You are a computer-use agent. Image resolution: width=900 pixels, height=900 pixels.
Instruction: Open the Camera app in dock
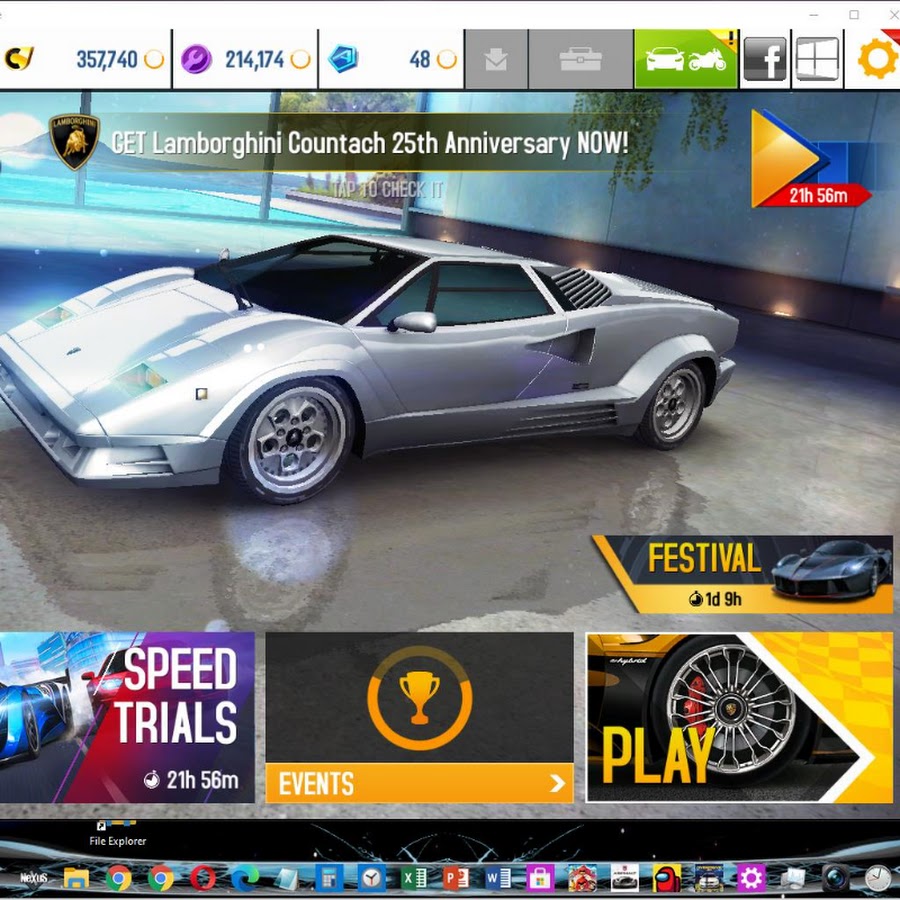(x=835, y=879)
